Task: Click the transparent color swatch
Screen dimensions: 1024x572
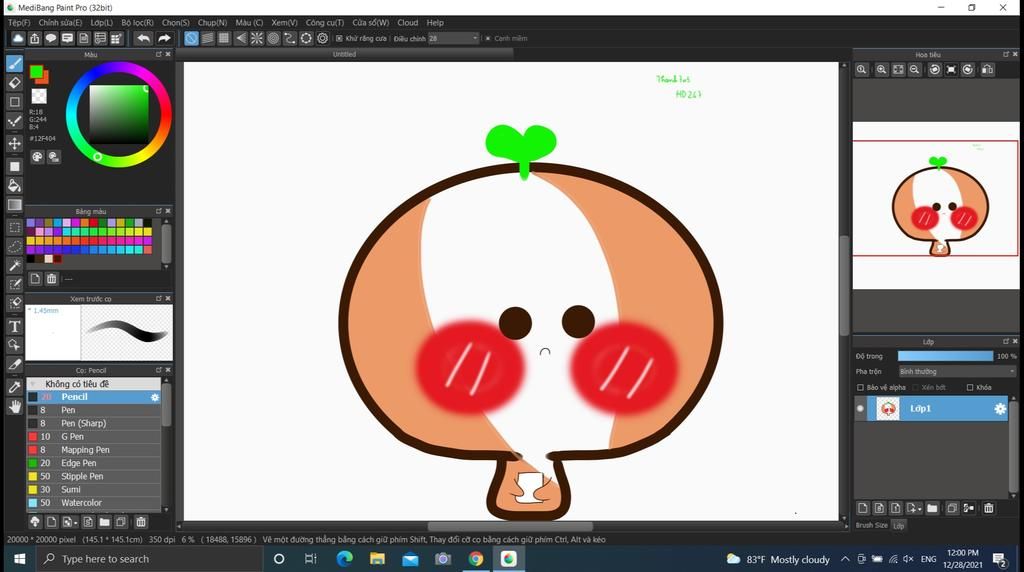Action: pyautogui.click(x=39, y=97)
